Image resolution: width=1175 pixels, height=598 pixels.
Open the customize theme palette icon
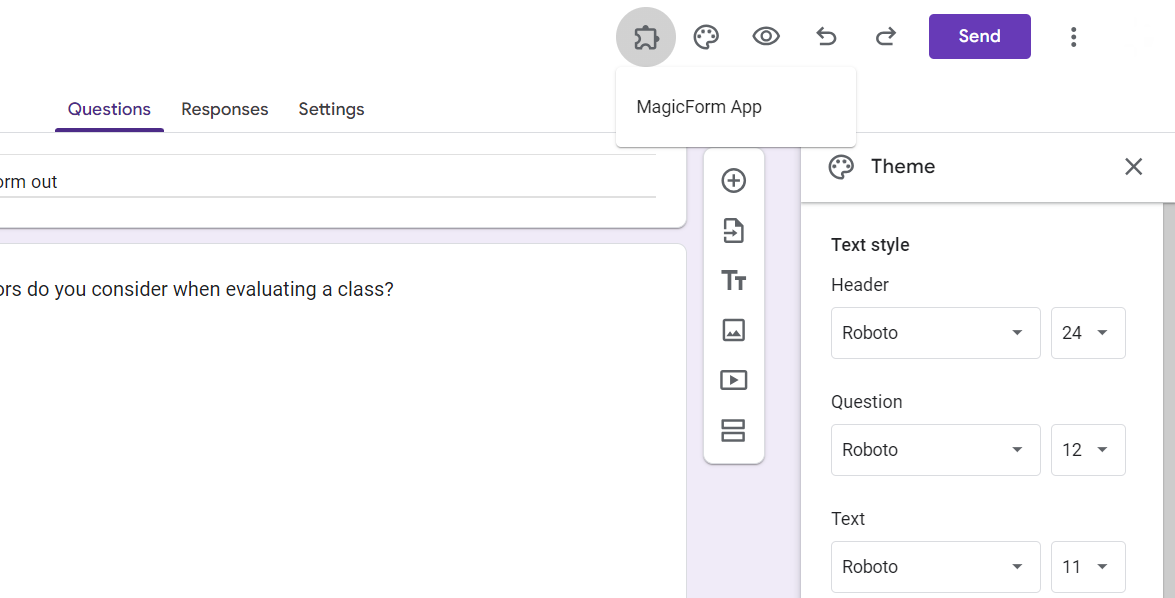coord(706,37)
